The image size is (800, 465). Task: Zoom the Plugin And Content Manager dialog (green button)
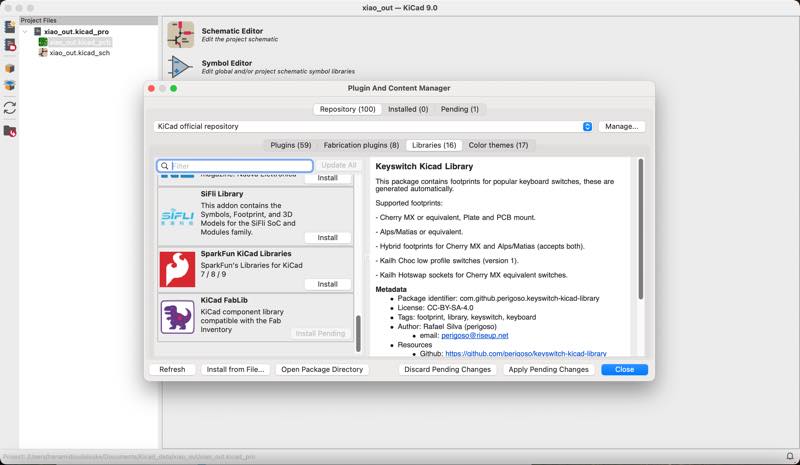pyautogui.click(x=173, y=89)
